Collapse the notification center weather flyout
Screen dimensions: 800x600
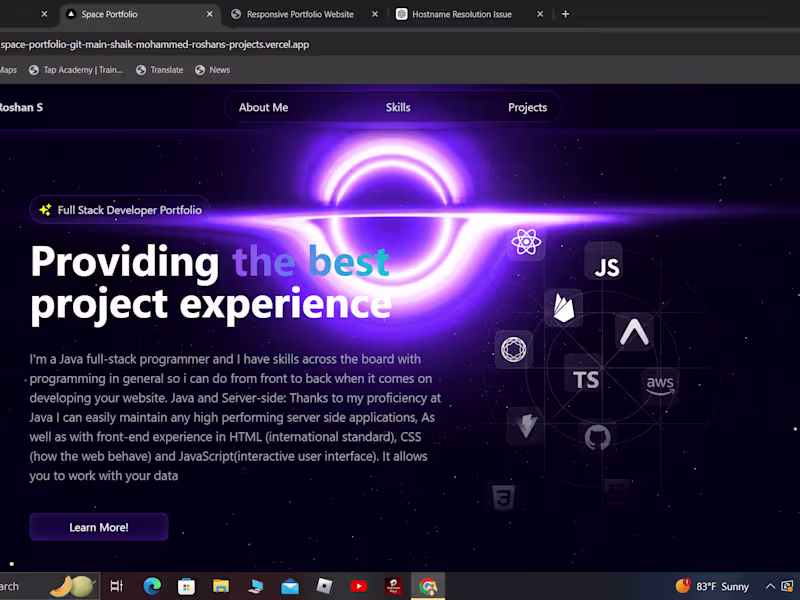710,586
